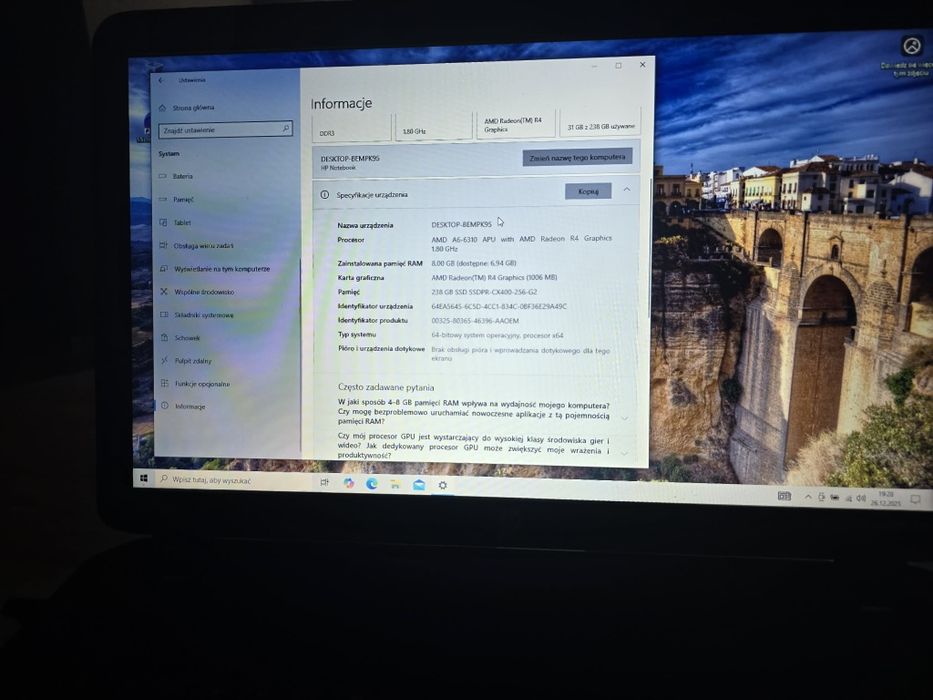
Task: Click the 8,00 GB RAM value
Action: [474, 263]
